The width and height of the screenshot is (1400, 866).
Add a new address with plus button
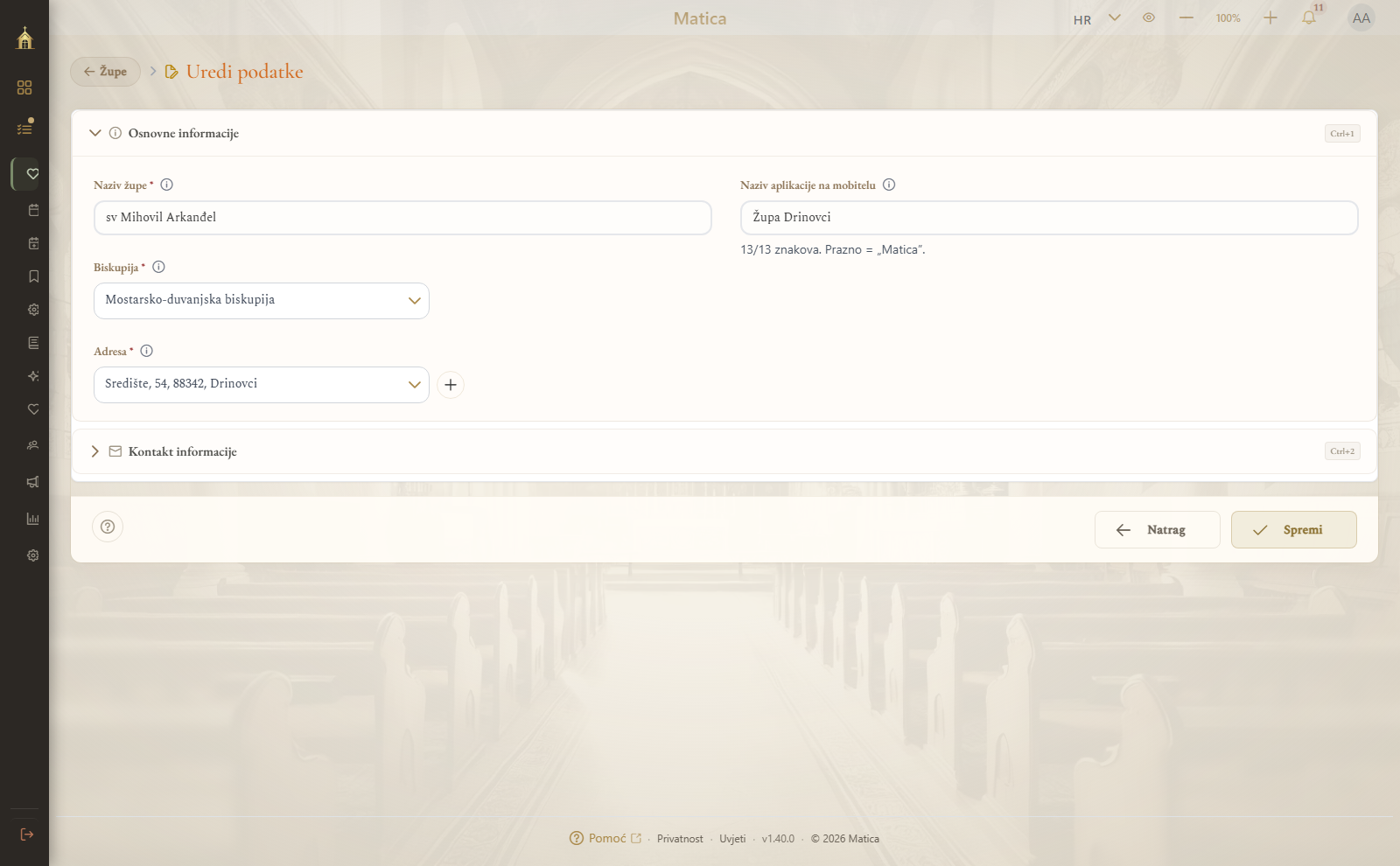[451, 385]
